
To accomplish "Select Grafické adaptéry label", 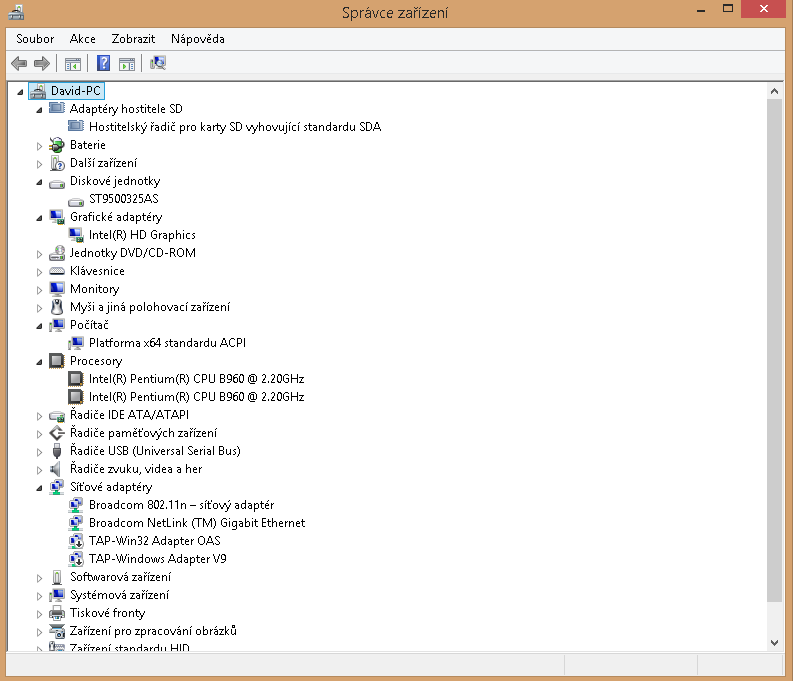I will (x=116, y=217).
